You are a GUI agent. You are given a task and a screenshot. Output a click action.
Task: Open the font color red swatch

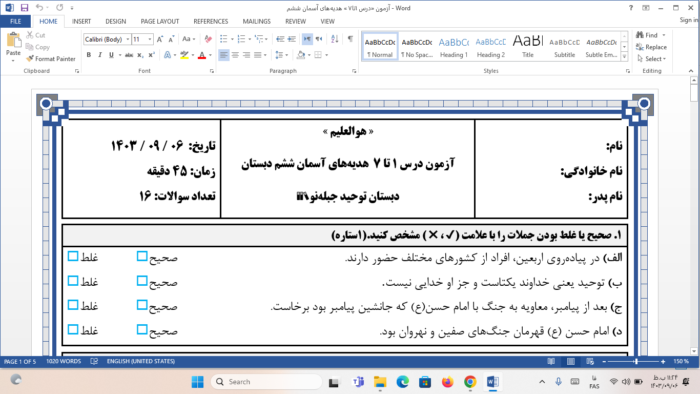point(202,55)
